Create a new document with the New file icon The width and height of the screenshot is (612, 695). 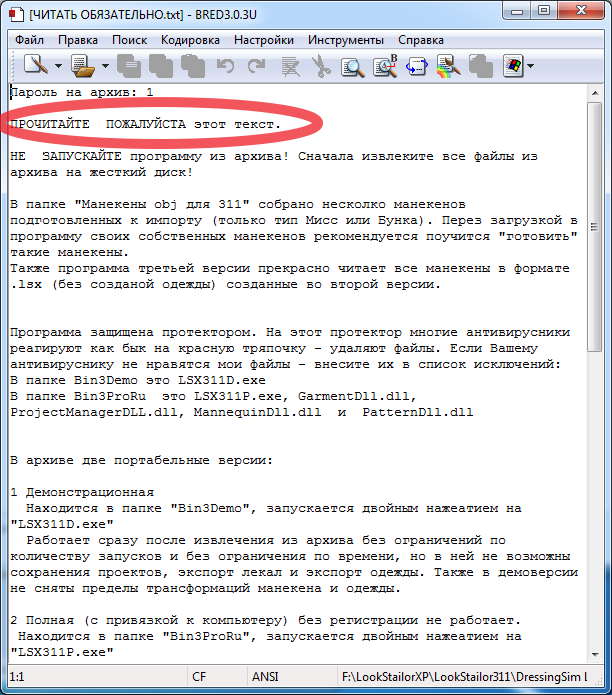tap(36, 66)
